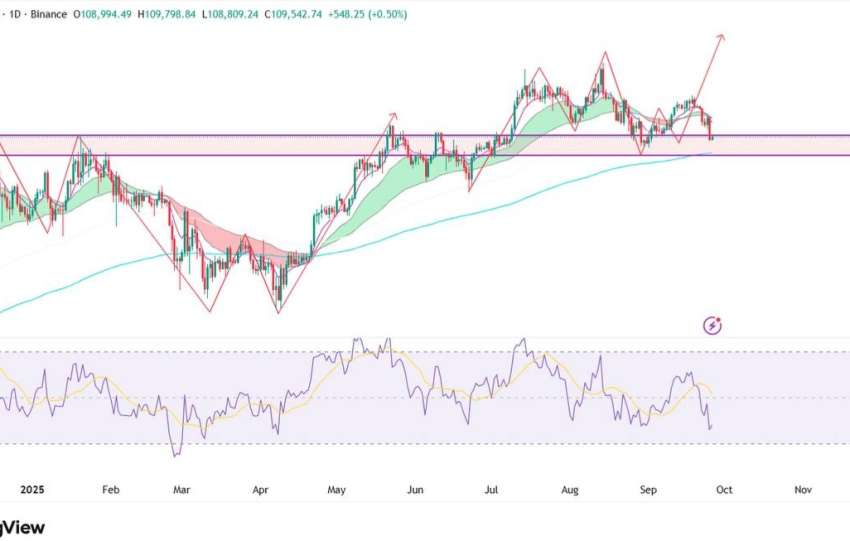850x541 pixels.
Task: Click the Jul label on time axis
Action: [492, 491]
